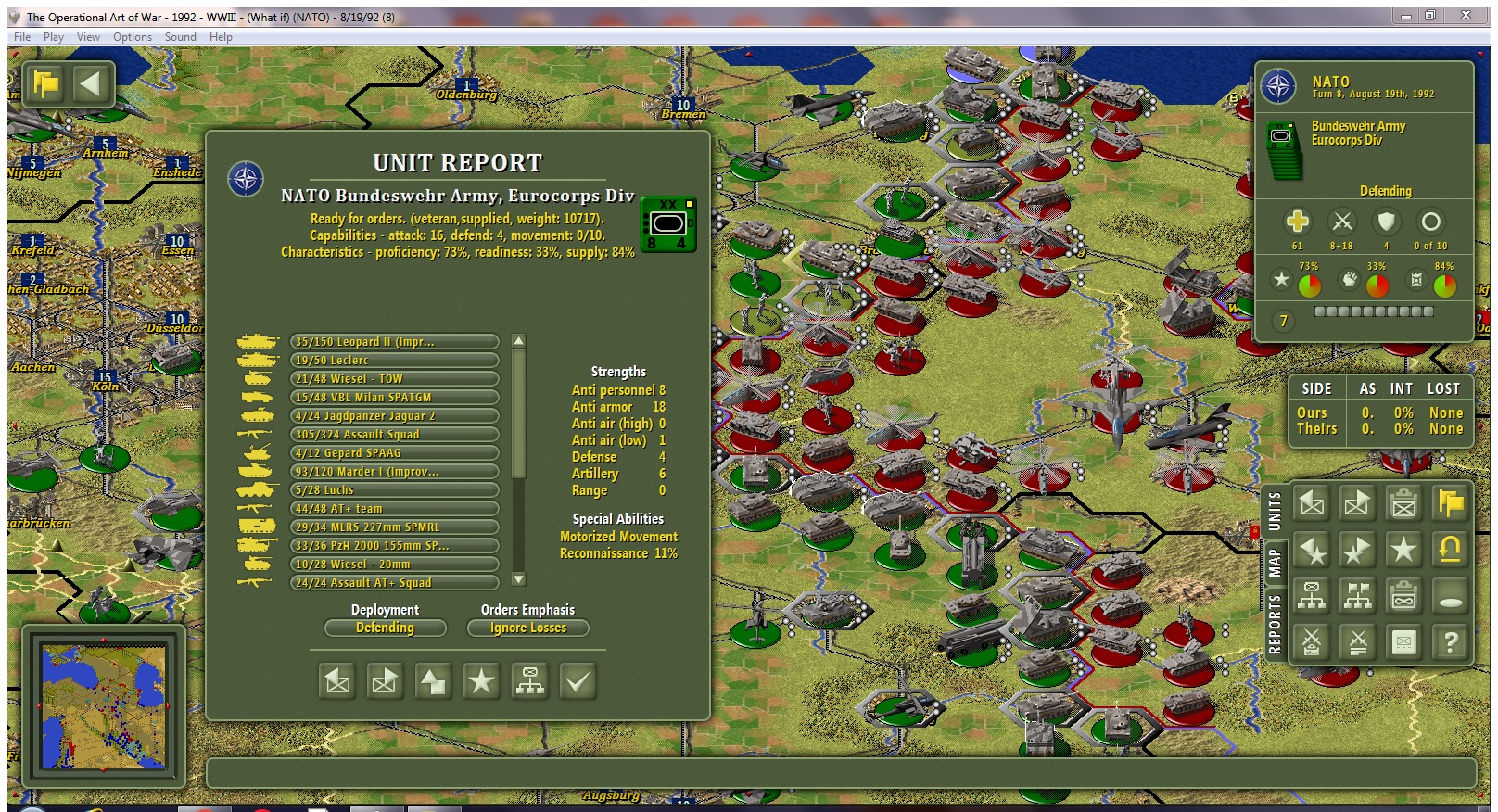Click the star icon in Unit Report footer
The height and width of the screenshot is (812, 1498).
pyautogui.click(x=481, y=682)
